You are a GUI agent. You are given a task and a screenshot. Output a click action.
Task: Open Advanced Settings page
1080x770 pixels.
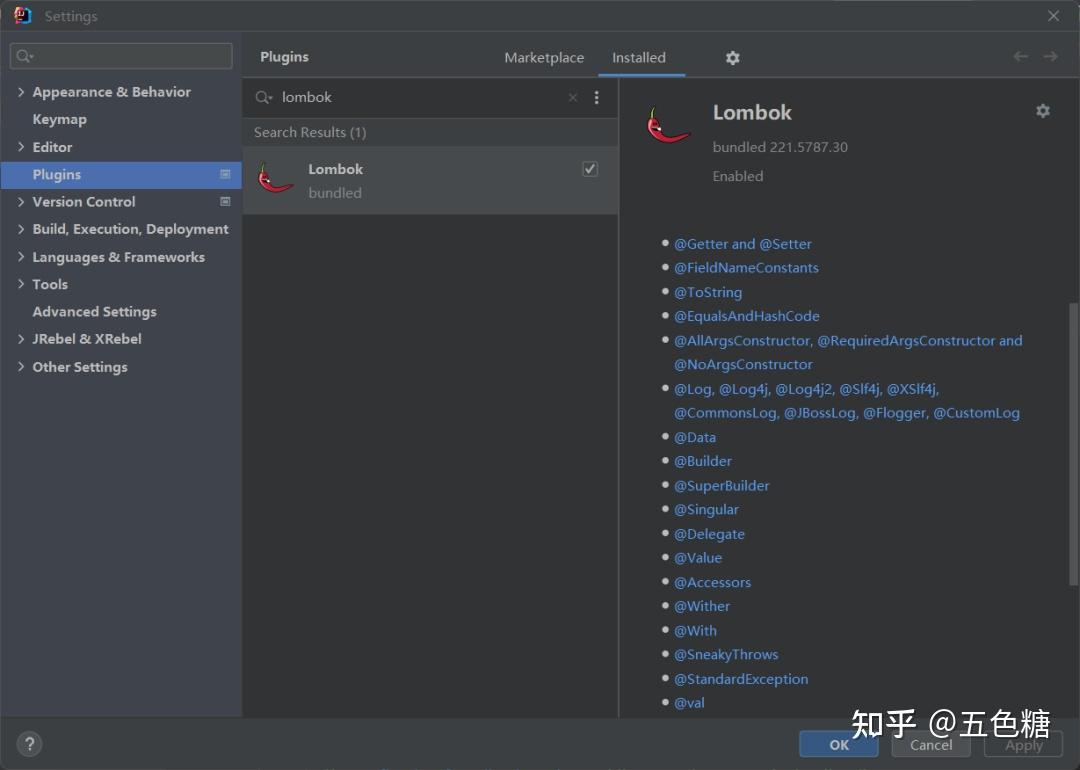[x=94, y=311]
